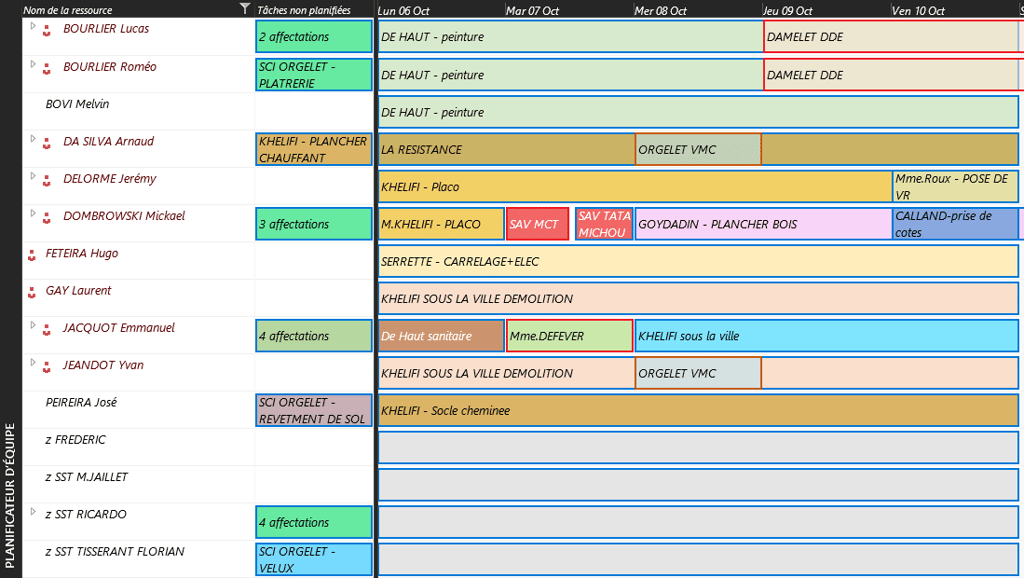Select the De Haut sanitaire task
1024x578 pixels.
click(441, 336)
